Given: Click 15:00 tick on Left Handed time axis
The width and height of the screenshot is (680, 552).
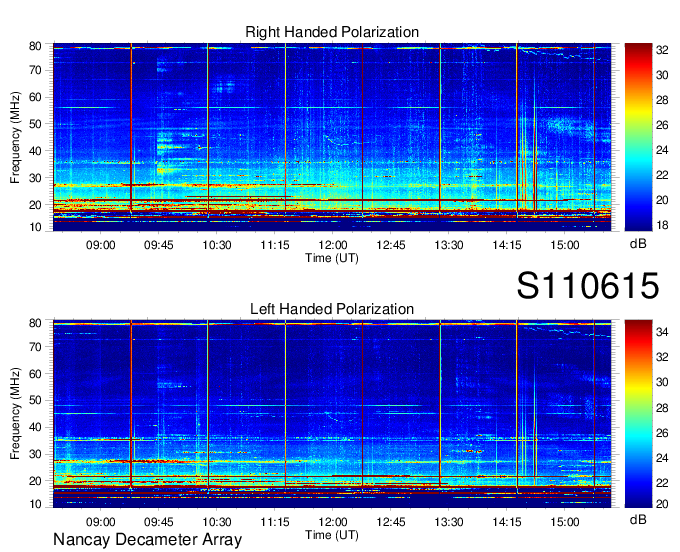Looking at the screenshot, I should pos(565,522).
